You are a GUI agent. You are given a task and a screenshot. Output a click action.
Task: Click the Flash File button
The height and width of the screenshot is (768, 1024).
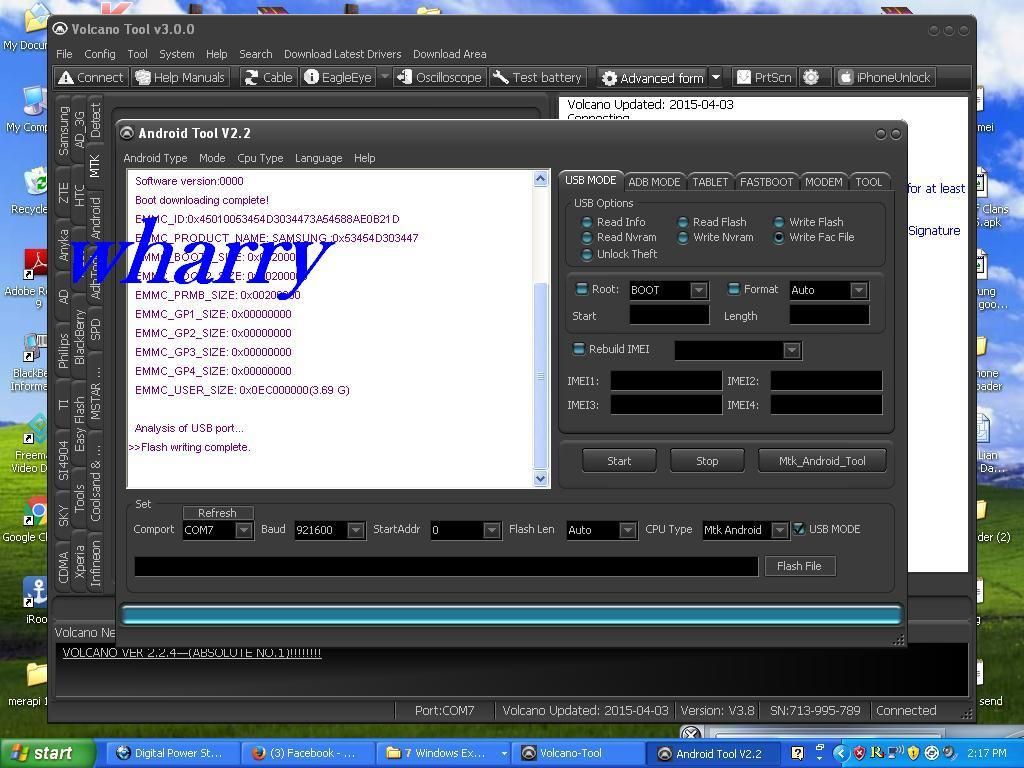(x=799, y=566)
